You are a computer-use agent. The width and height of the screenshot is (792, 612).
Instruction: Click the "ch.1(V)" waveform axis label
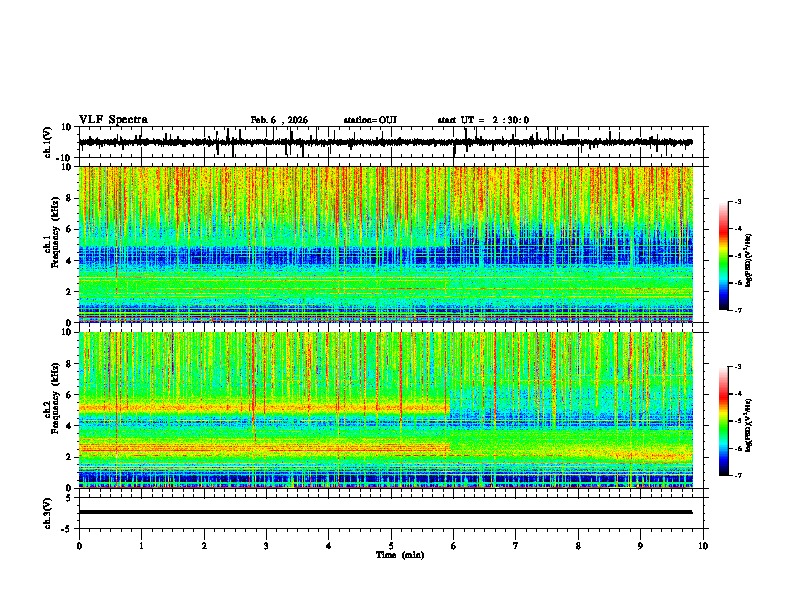48,142
